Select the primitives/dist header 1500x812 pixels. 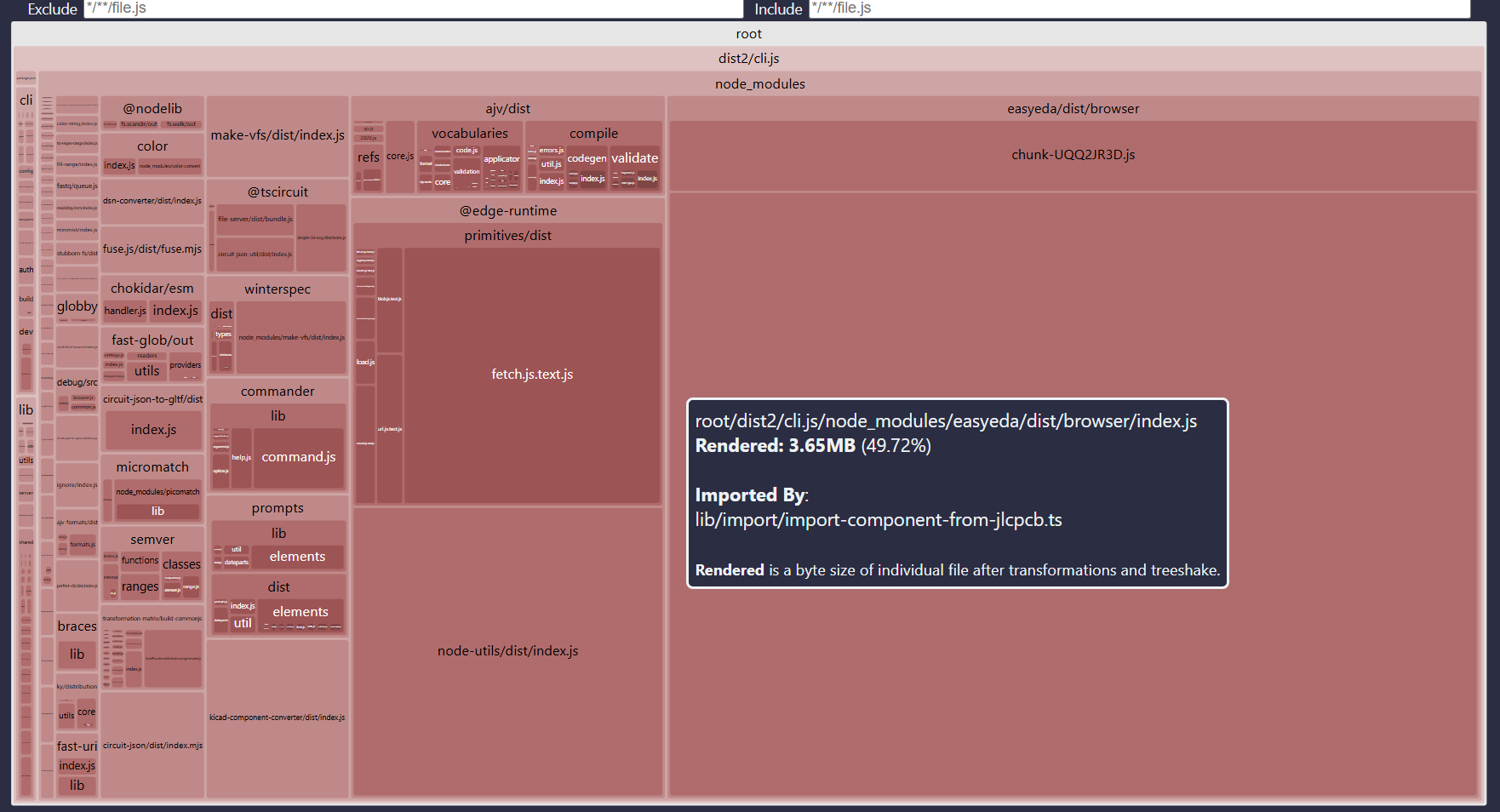pos(508,236)
